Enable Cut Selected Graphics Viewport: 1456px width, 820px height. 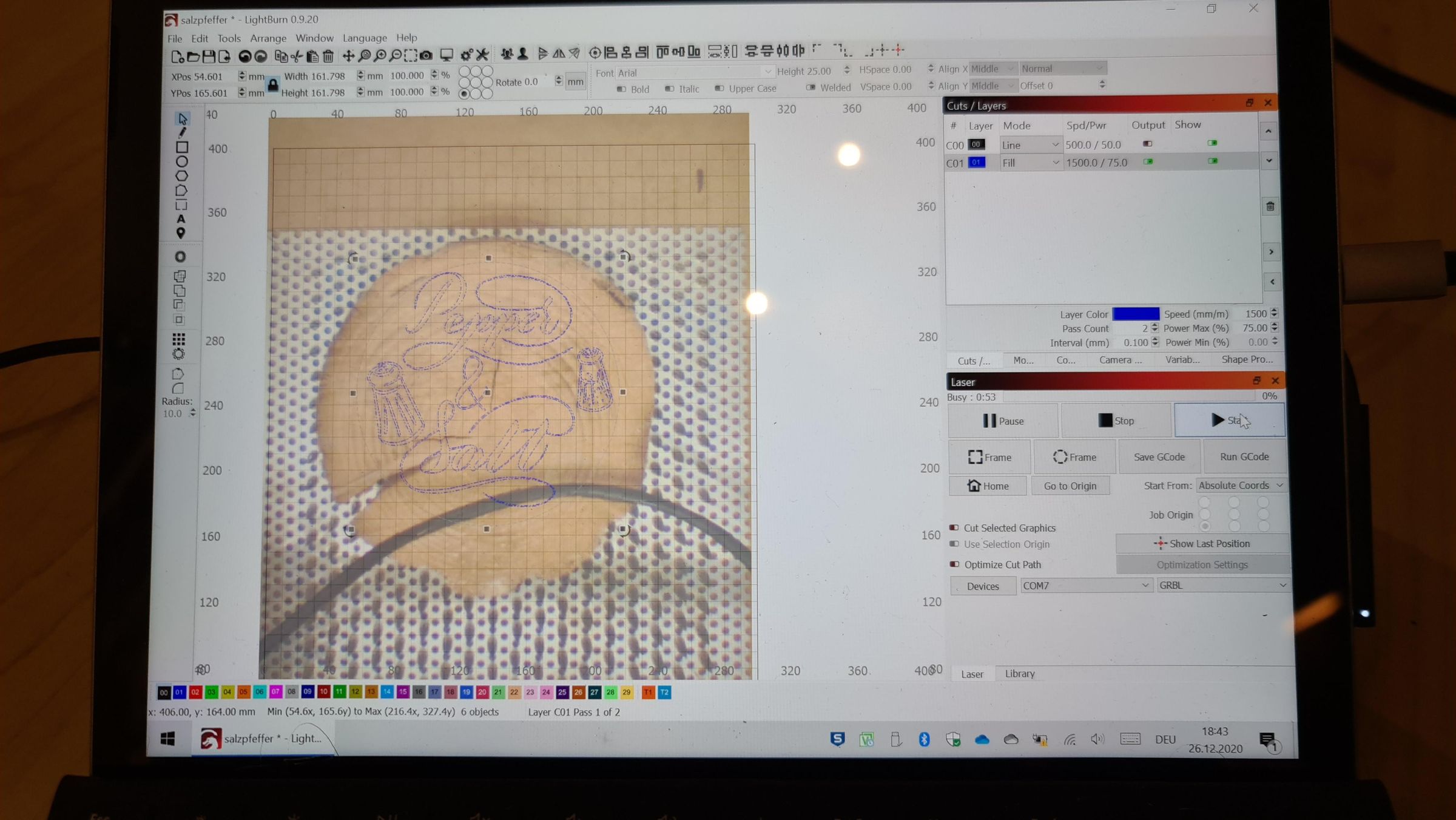[954, 527]
